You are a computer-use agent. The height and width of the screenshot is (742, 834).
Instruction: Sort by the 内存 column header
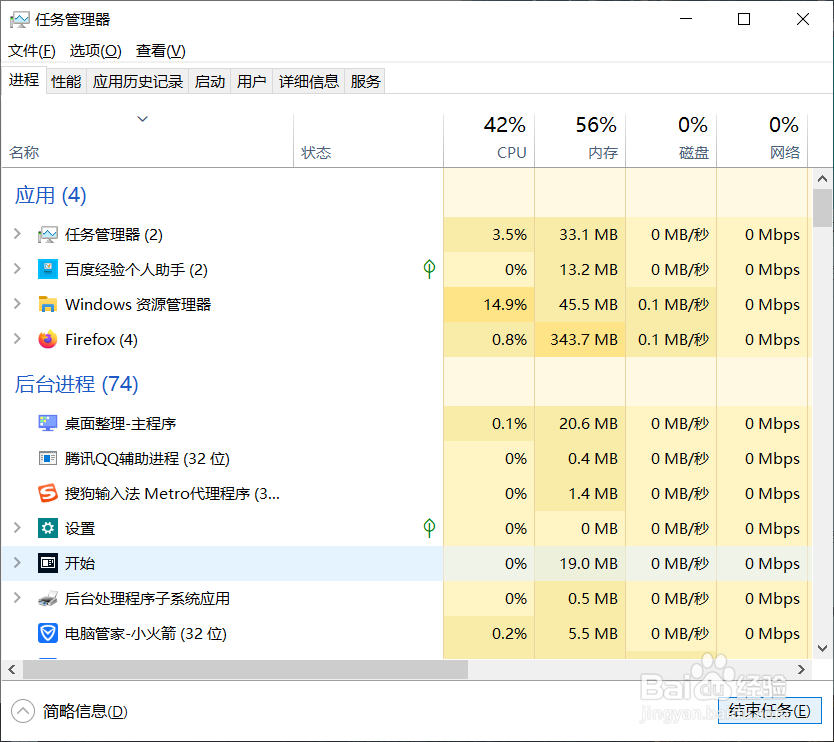click(x=580, y=140)
